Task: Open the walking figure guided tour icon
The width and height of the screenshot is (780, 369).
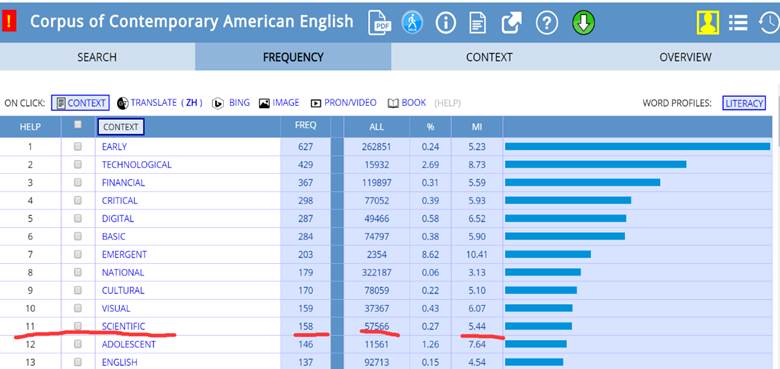Action: coord(412,22)
